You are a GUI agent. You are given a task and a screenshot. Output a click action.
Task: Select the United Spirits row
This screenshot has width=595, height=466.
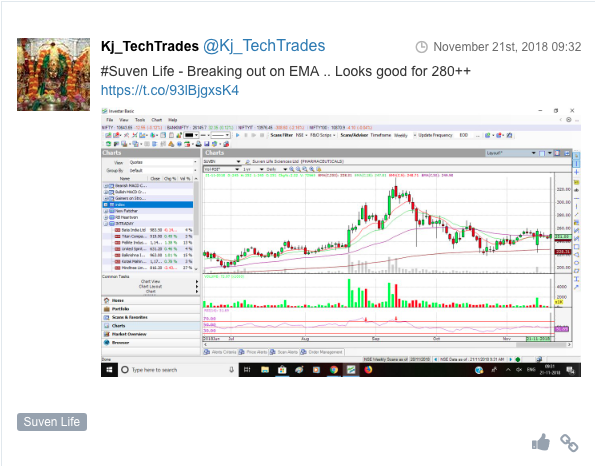tap(148, 249)
